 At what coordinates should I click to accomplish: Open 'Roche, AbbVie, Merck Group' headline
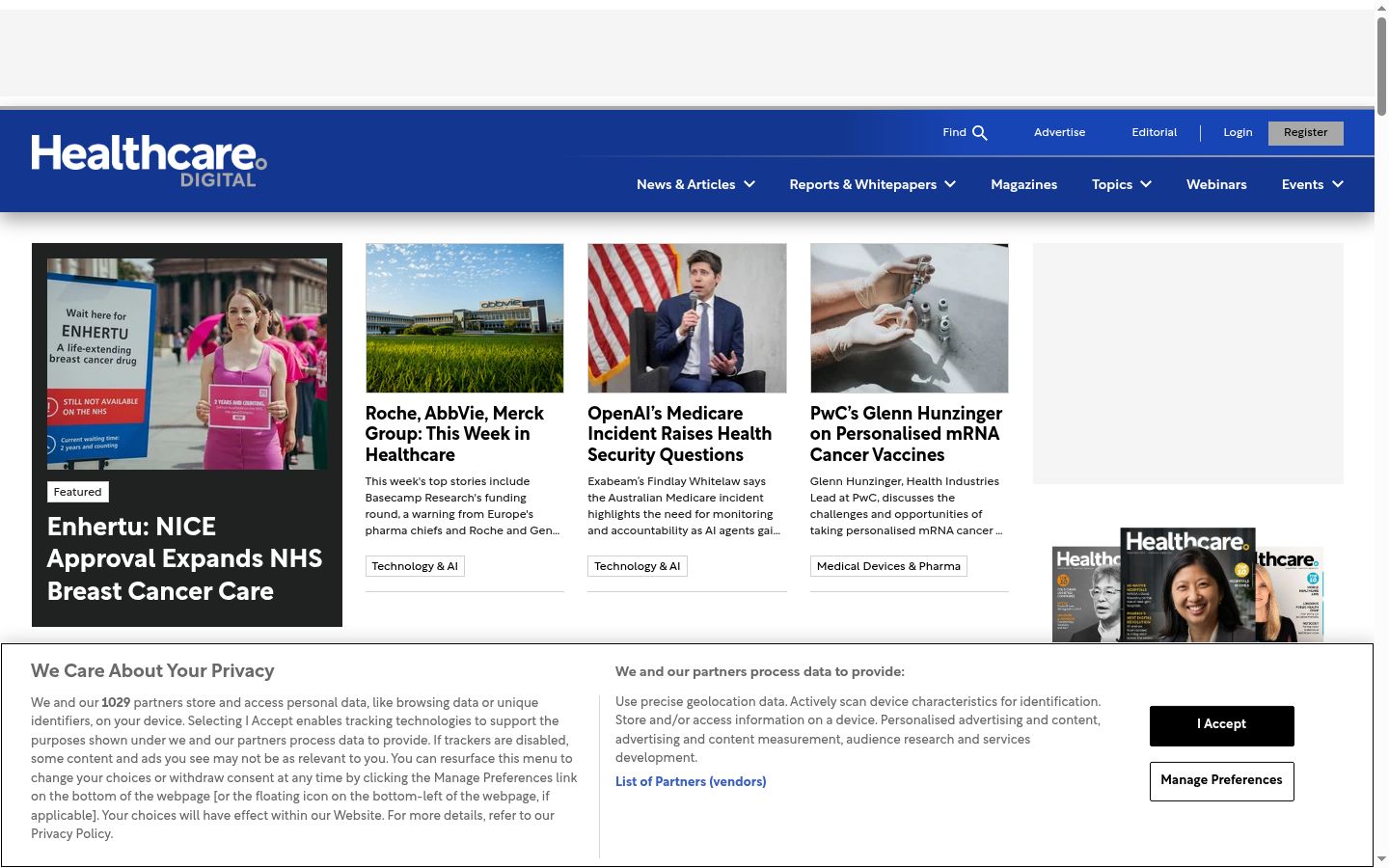(x=454, y=434)
